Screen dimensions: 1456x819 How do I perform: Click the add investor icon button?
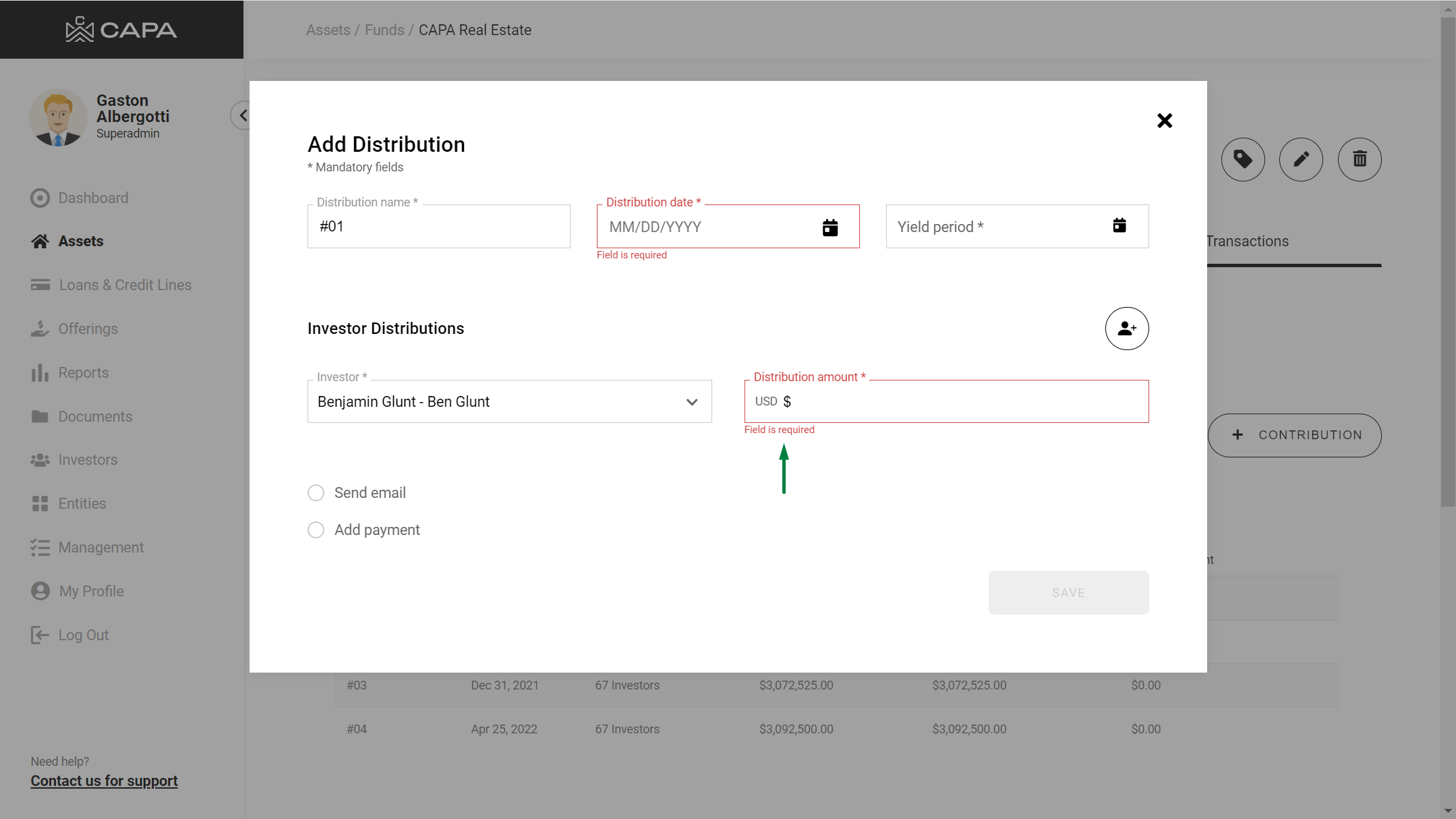click(x=1126, y=329)
